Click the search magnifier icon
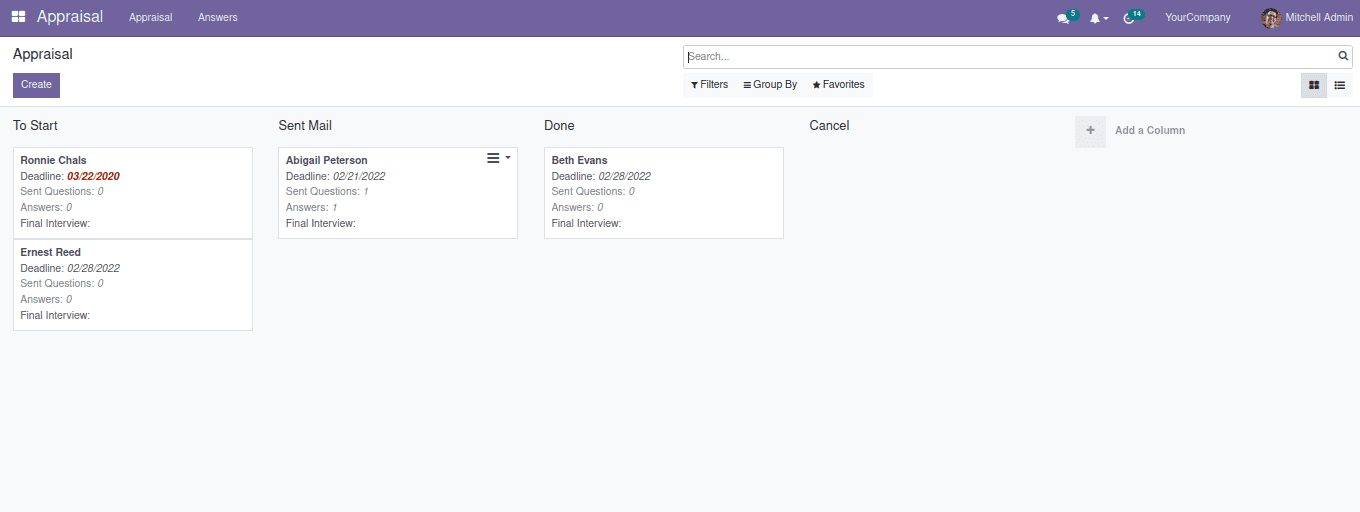Screen dimensions: 1360x512 tap(1343, 57)
